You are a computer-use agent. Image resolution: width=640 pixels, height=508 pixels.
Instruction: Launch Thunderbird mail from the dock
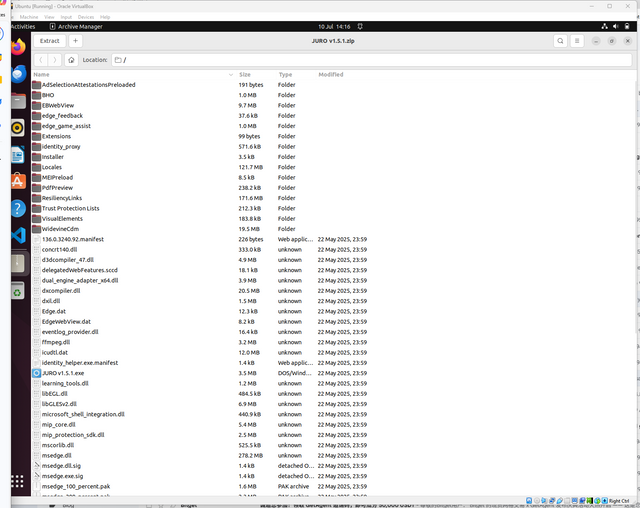coord(18,74)
